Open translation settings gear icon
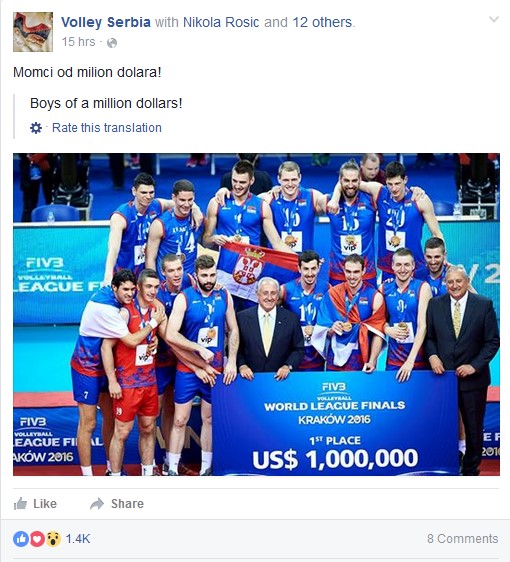510x562 pixels. pyautogui.click(x=36, y=128)
